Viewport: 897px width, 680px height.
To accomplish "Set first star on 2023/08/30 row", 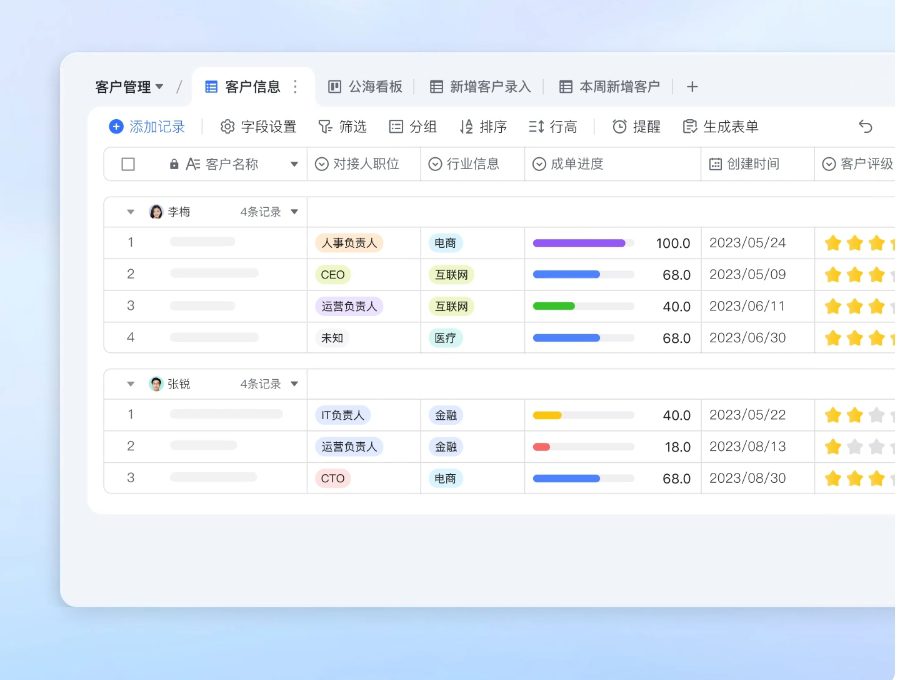I will pyautogui.click(x=833, y=478).
